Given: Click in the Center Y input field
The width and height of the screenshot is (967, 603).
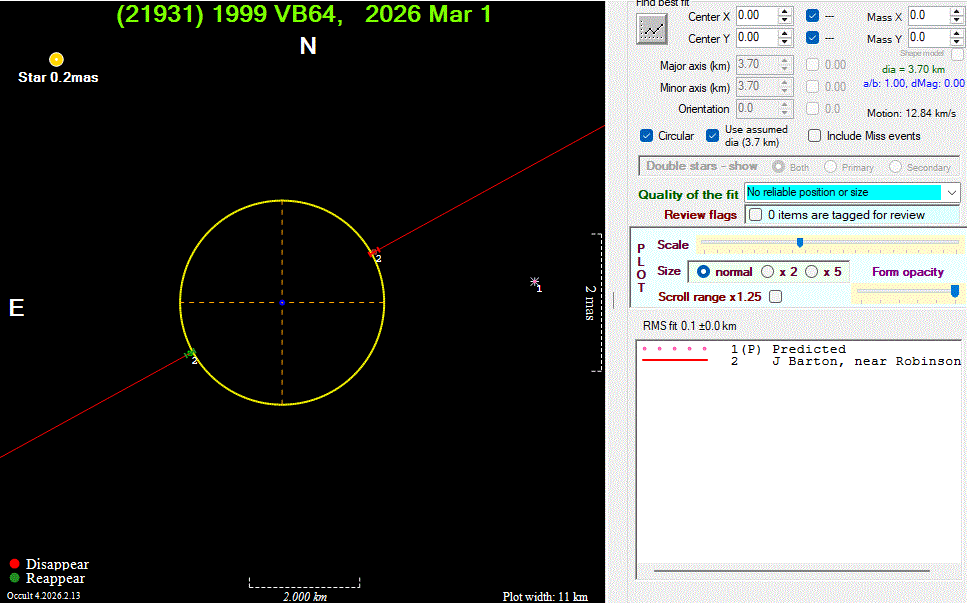Looking at the screenshot, I should (756, 38).
